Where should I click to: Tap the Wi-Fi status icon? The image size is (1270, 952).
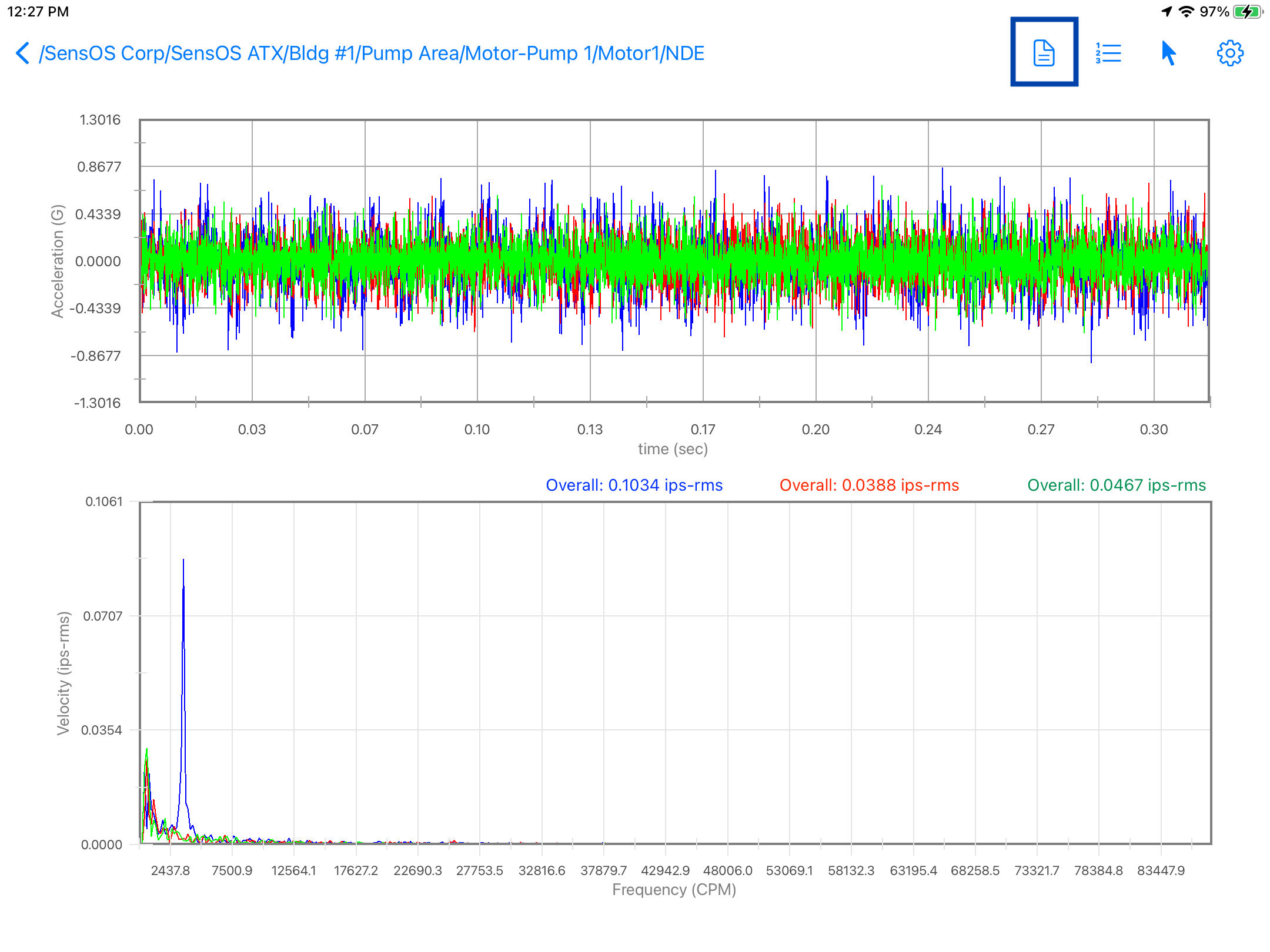point(1187,12)
